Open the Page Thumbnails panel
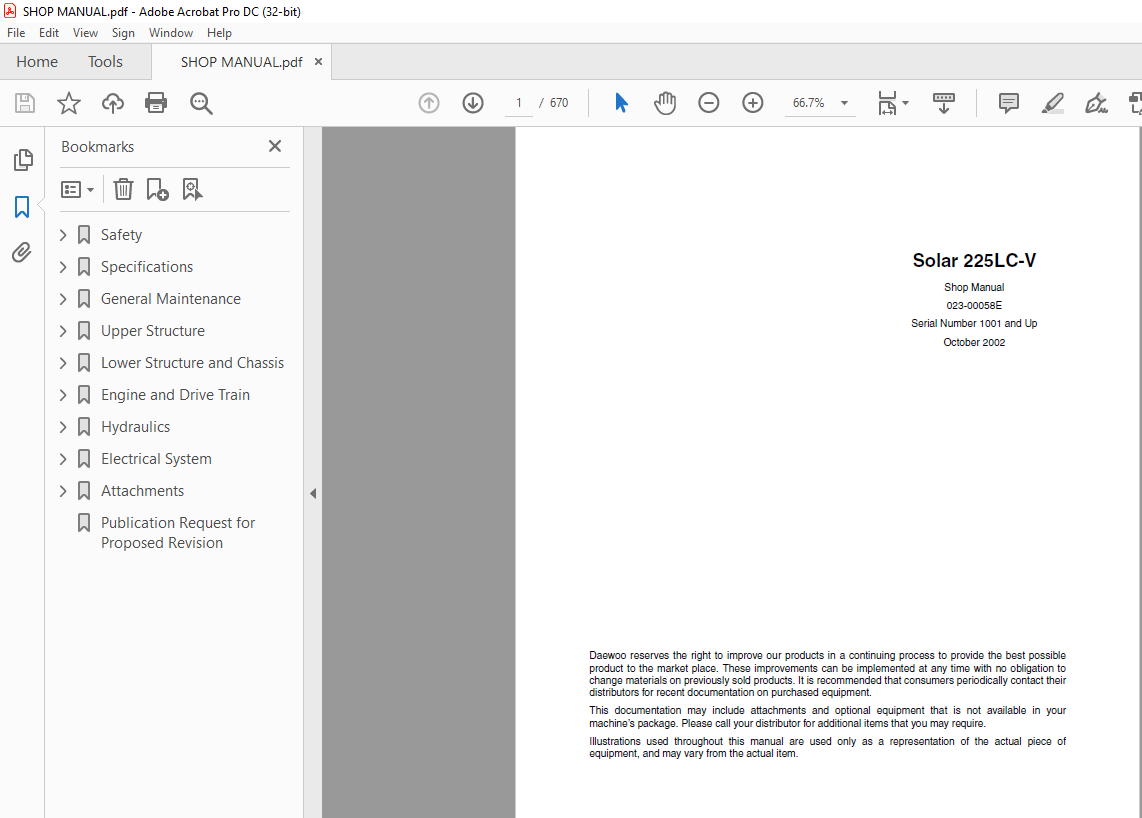1142x818 pixels. (23, 160)
